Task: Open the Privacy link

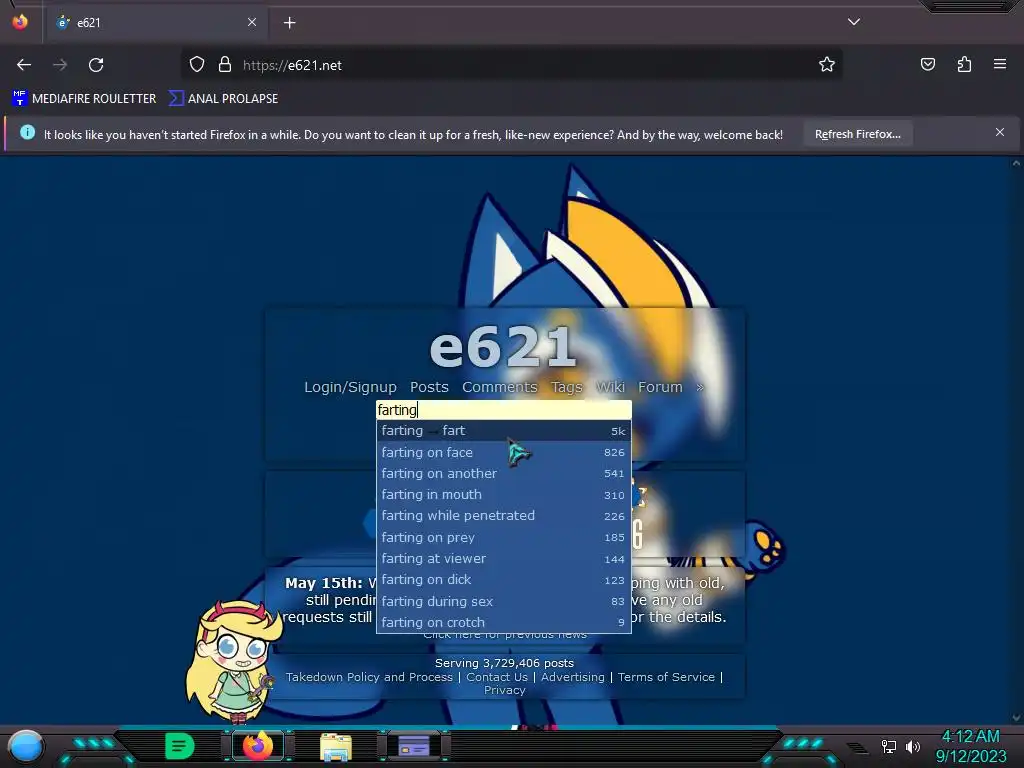Action: pos(504,690)
